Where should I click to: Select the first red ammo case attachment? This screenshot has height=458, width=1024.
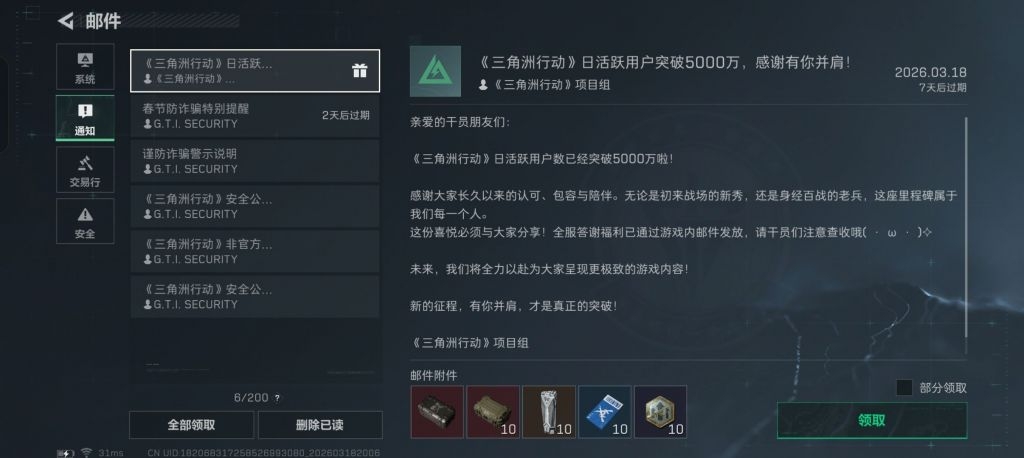point(437,412)
